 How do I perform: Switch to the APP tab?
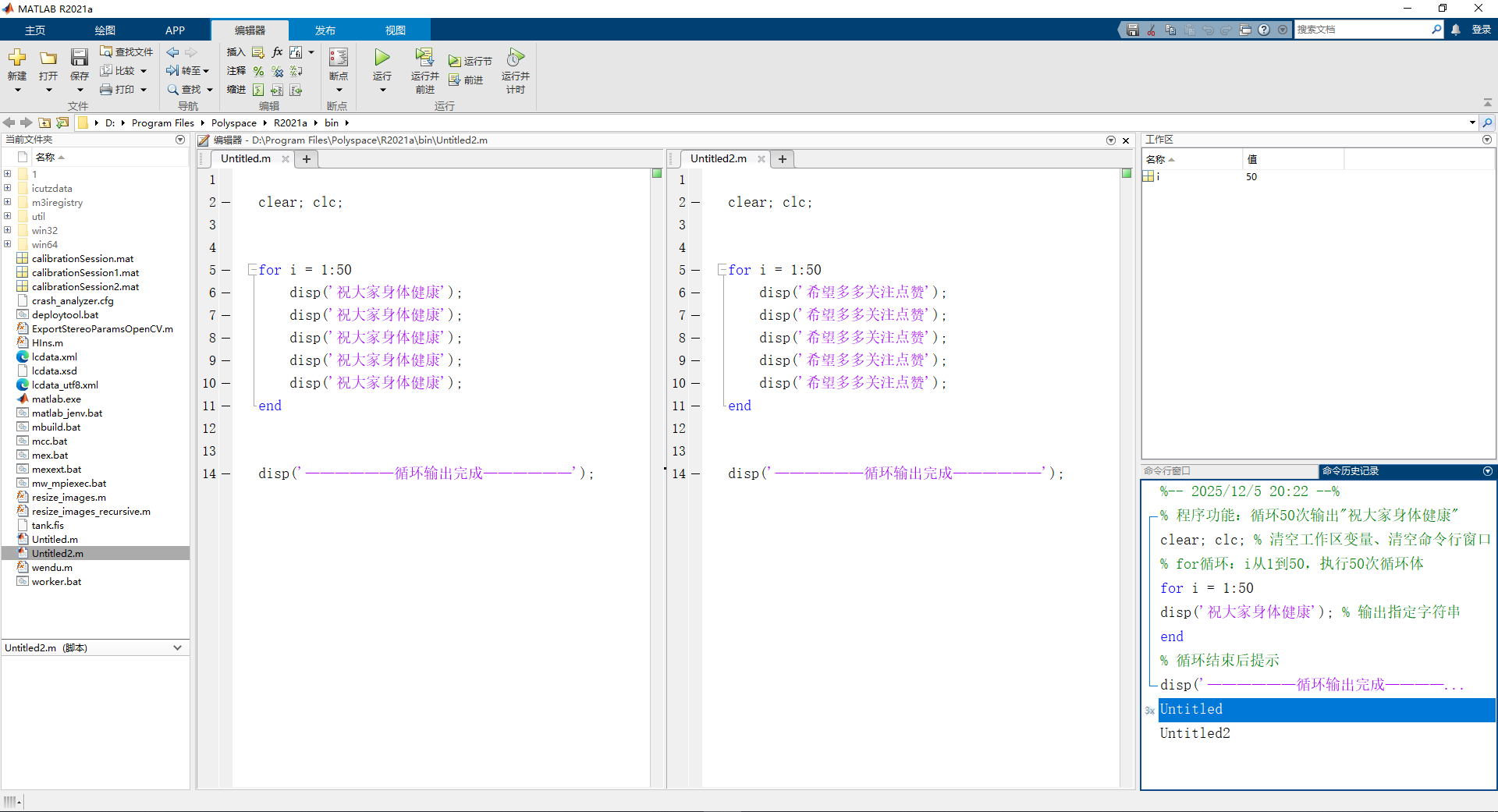[176, 30]
